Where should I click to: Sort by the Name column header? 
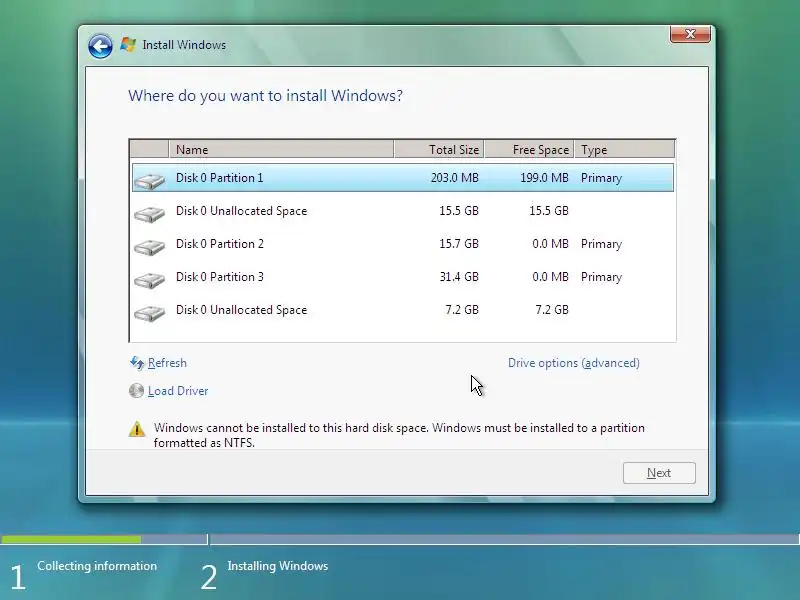[281, 149]
